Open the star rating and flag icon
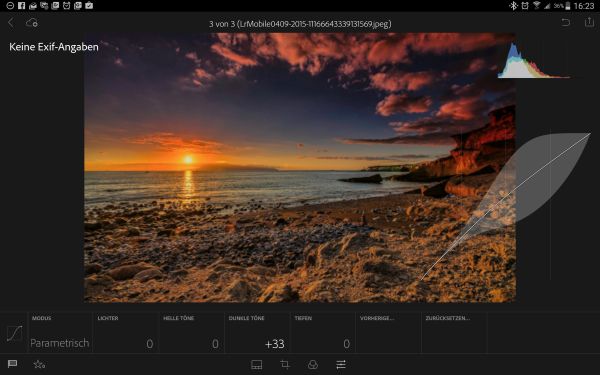The image size is (600, 375). point(39,364)
